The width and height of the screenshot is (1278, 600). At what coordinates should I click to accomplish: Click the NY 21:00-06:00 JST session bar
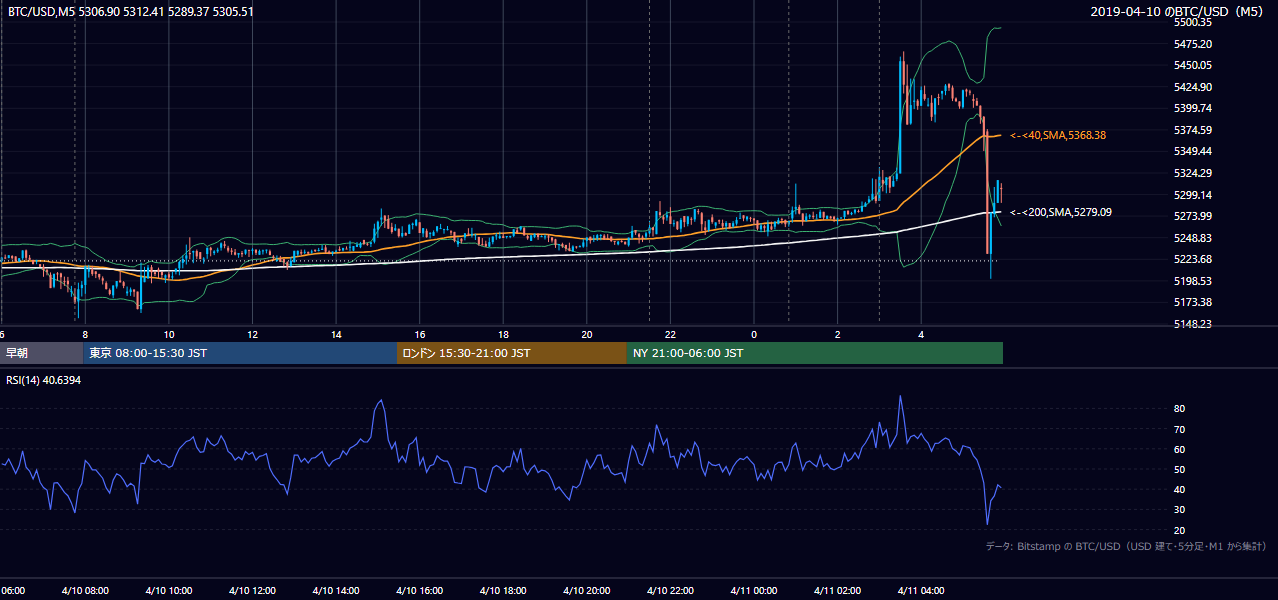pos(815,353)
